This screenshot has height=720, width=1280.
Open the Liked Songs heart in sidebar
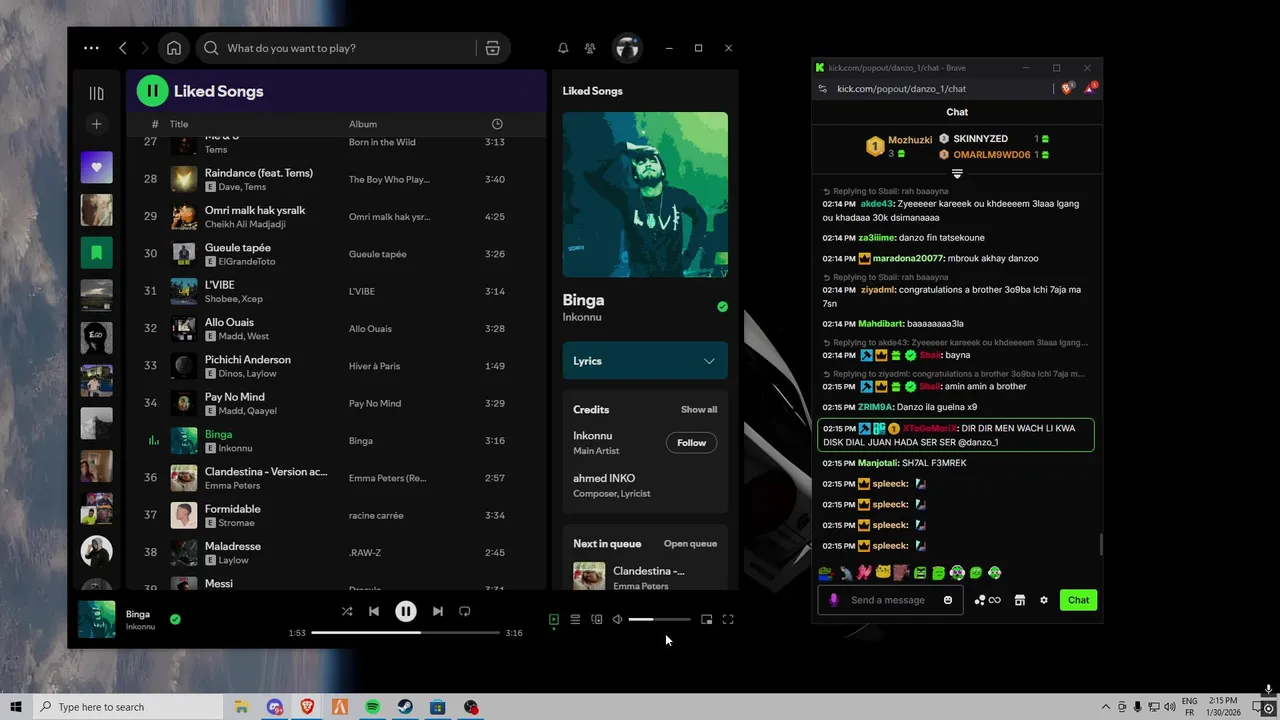click(96, 168)
